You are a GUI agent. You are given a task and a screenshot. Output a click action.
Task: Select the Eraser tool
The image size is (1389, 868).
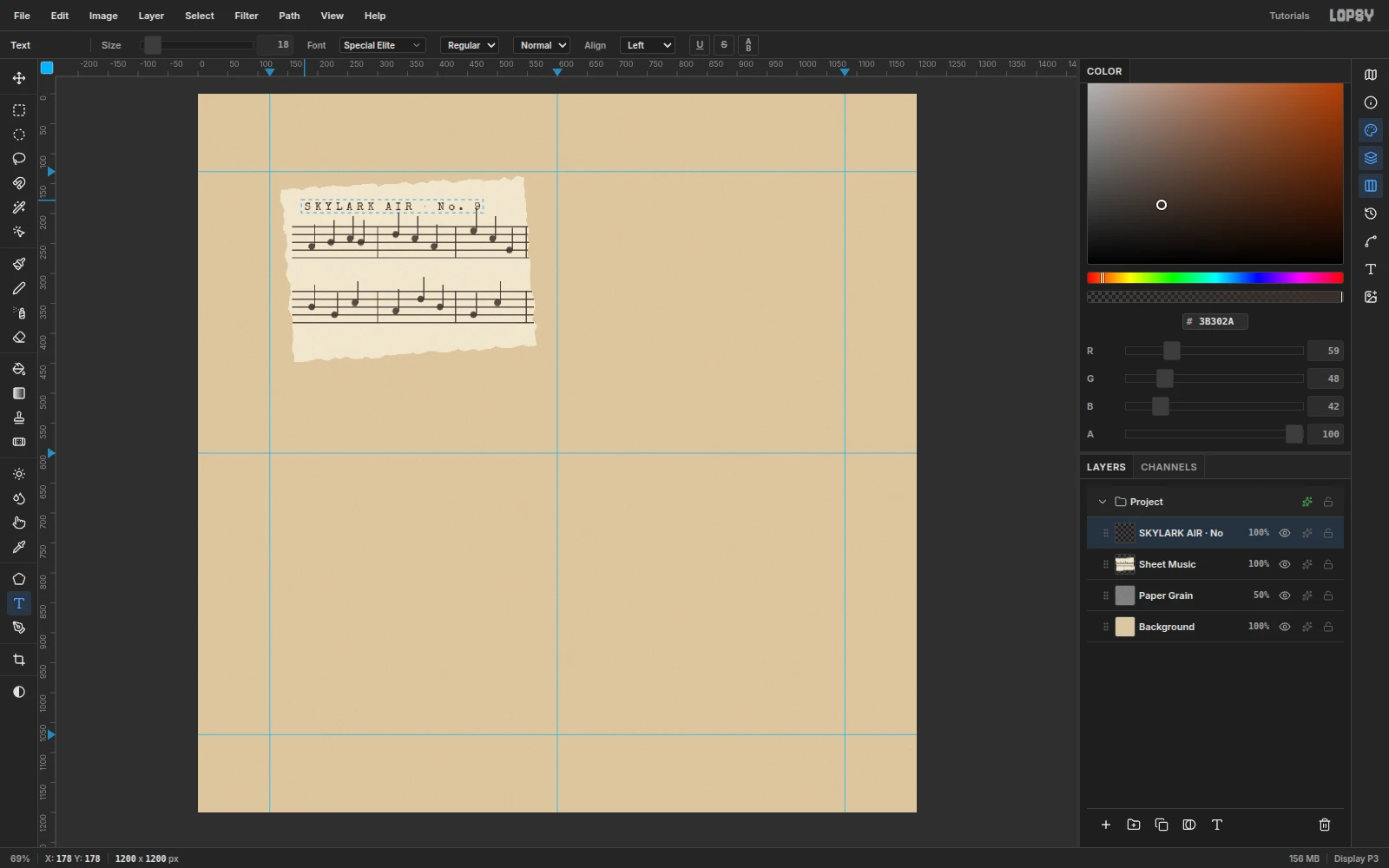(19, 337)
